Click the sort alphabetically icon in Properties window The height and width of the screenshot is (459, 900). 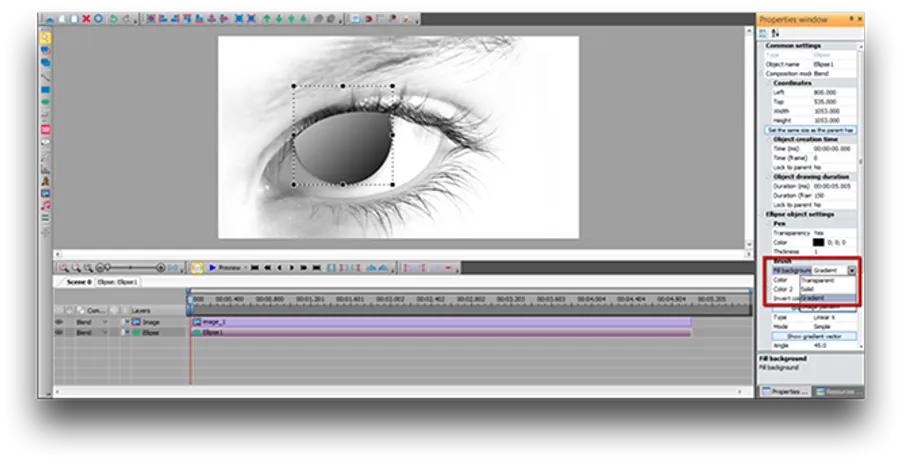(775, 33)
